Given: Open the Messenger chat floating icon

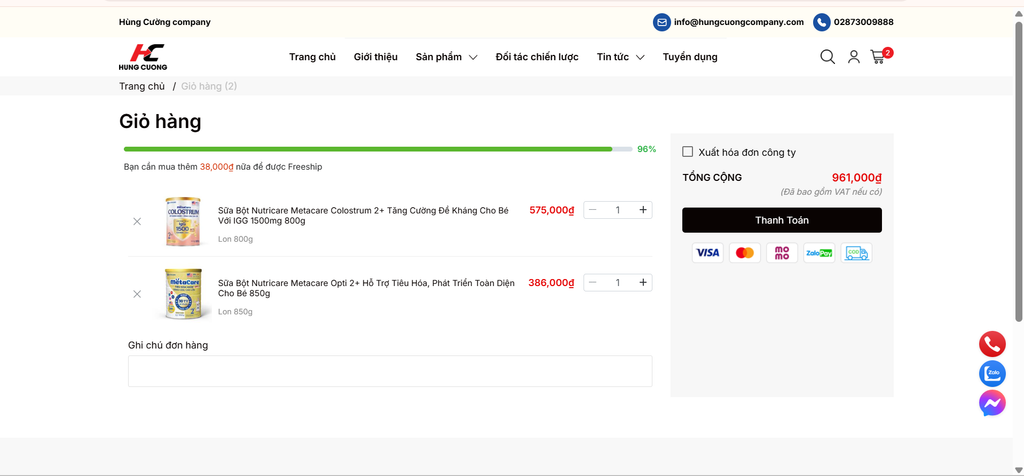Looking at the screenshot, I should pyautogui.click(x=992, y=404).
